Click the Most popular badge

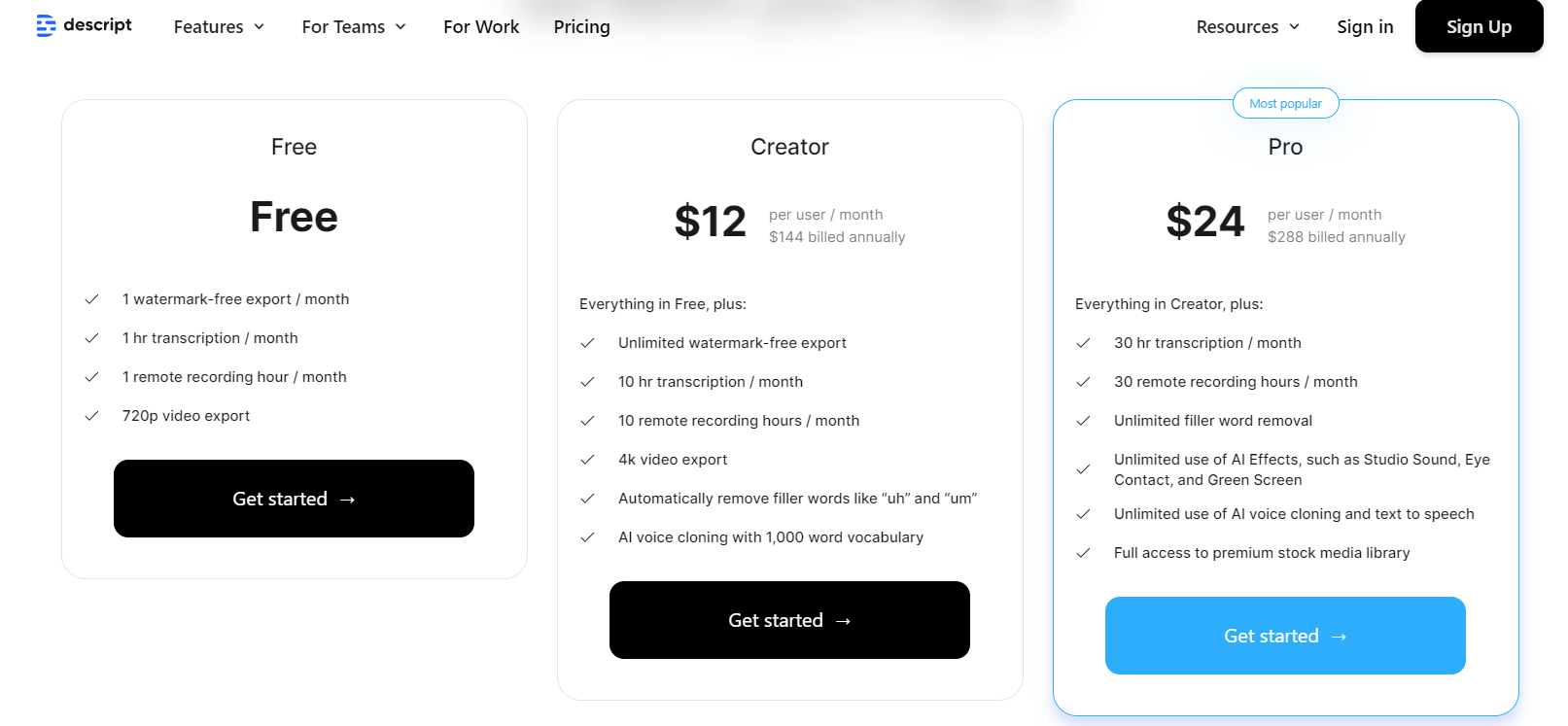[x=1285, y=104]
